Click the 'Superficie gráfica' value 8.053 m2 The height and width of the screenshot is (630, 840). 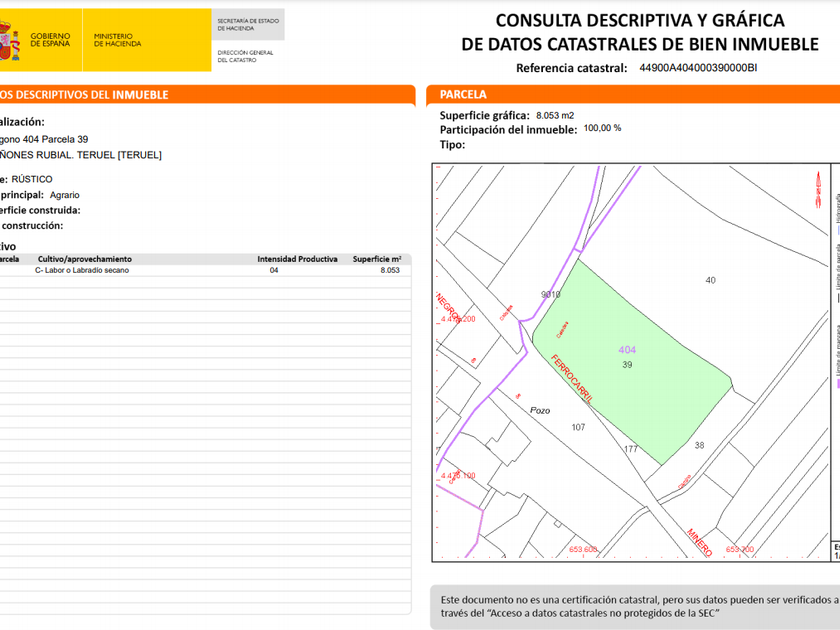(x=555, y=115)
